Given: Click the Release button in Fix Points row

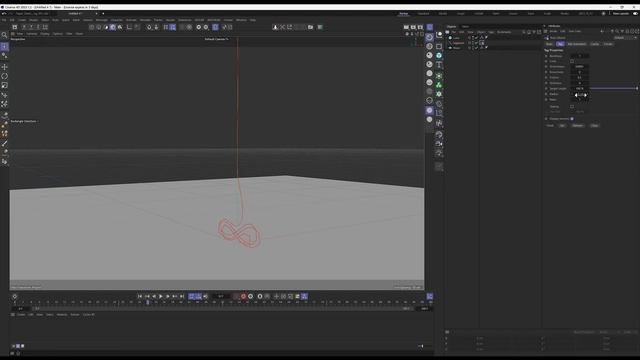Looking at the screenshot, I should [x=577, y=126].
